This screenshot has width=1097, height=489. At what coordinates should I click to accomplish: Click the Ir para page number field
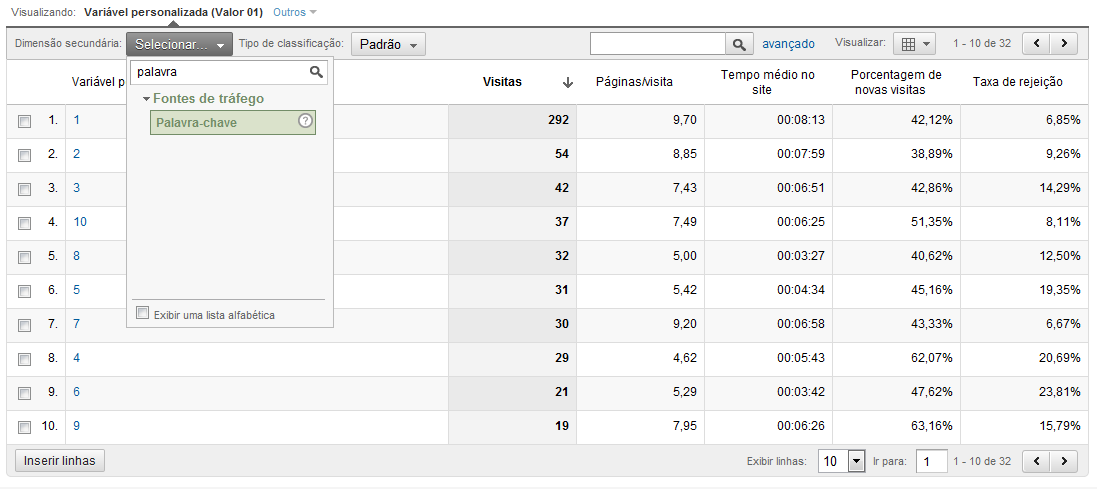pyautogui.click(x=932, y=461)
